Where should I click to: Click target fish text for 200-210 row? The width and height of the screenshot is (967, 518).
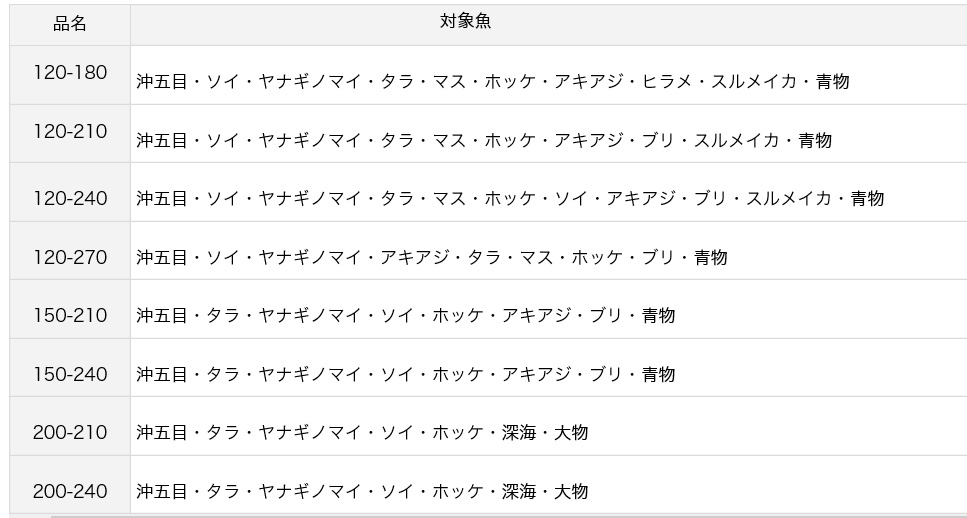(362, 432)
